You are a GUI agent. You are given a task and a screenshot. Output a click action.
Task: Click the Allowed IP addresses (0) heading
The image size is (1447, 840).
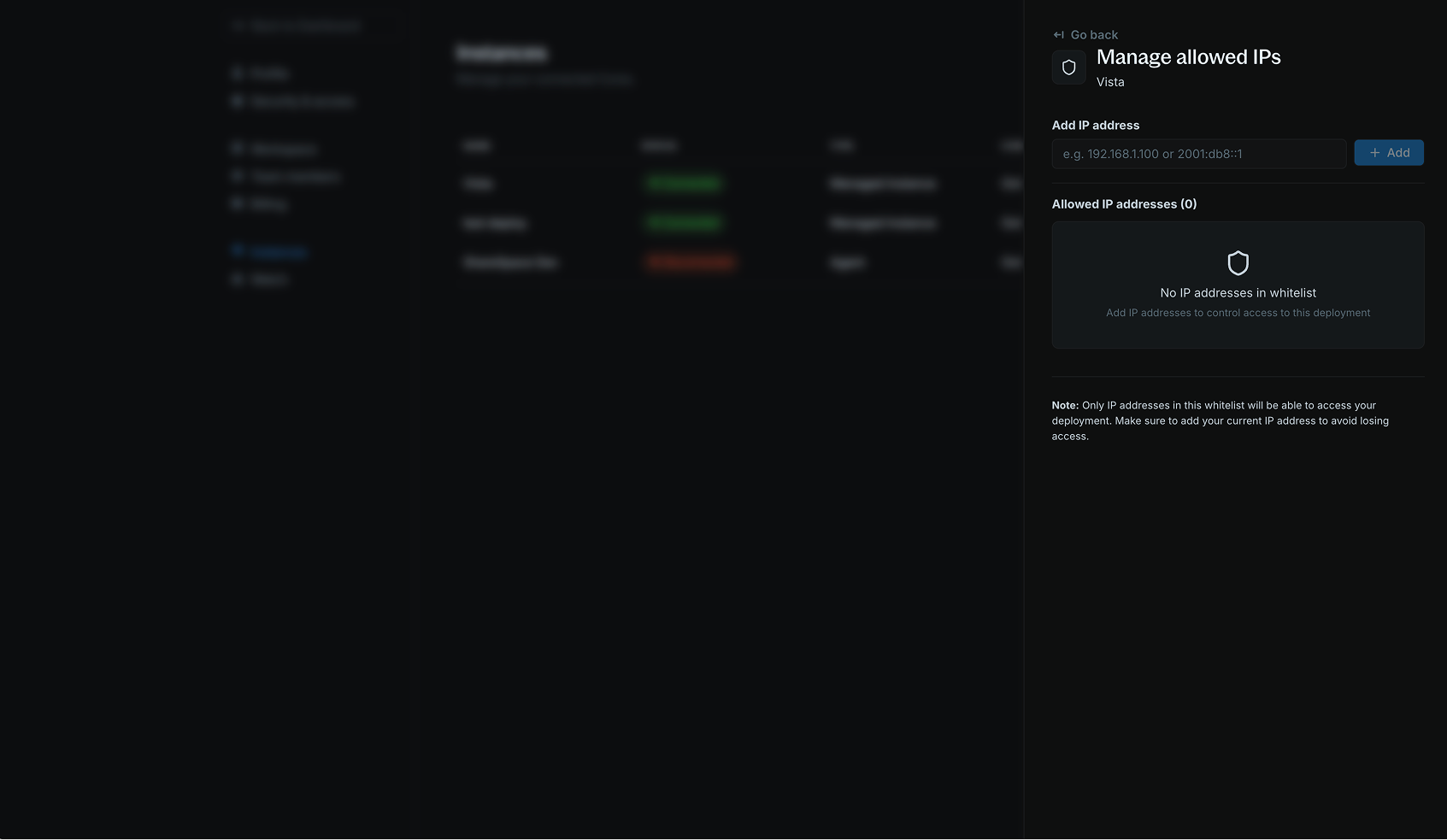pyautogui.click(x=1124, y=204)
